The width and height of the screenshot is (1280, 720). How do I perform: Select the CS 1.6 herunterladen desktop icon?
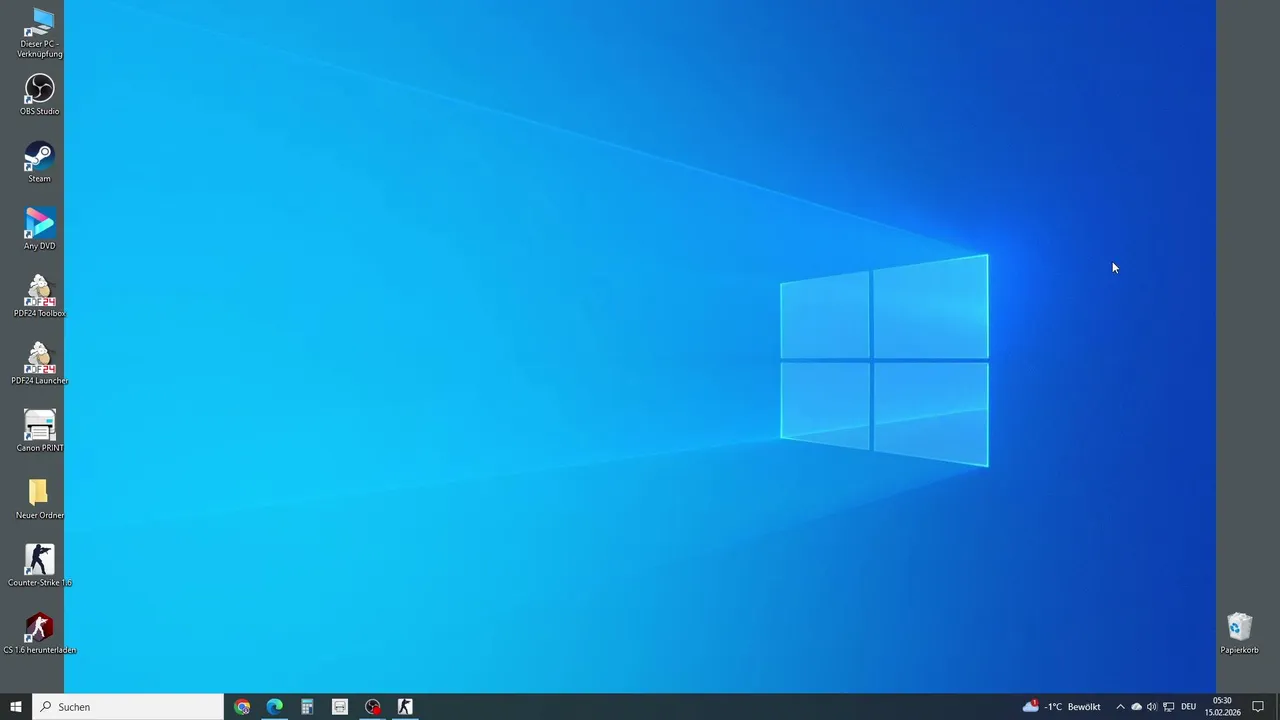[39, 633]
